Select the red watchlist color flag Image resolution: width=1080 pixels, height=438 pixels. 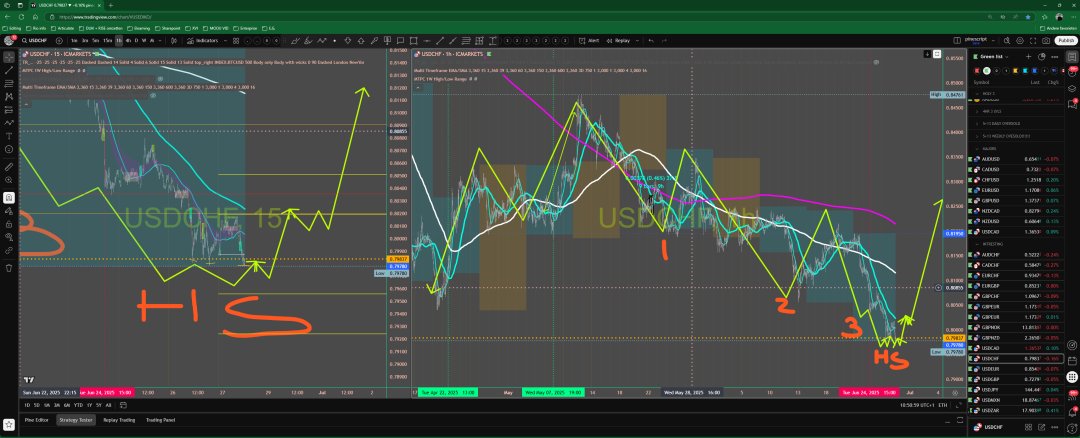coord(977,70)
